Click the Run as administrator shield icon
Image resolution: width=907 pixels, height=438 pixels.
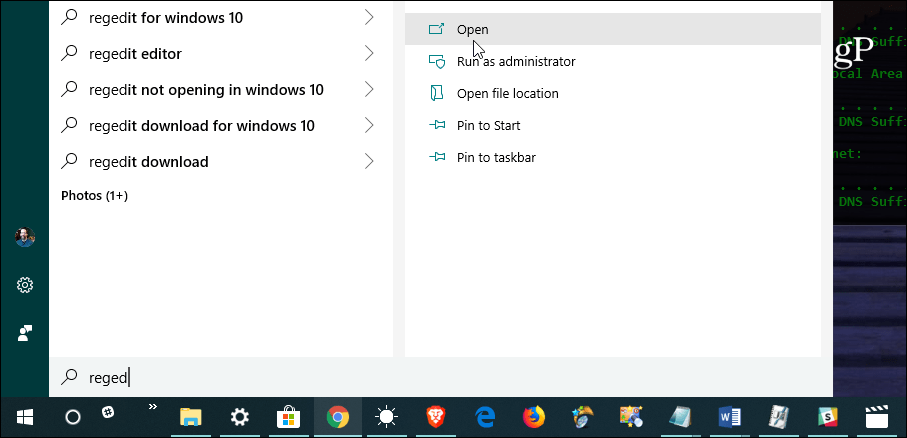click(436, 61)
